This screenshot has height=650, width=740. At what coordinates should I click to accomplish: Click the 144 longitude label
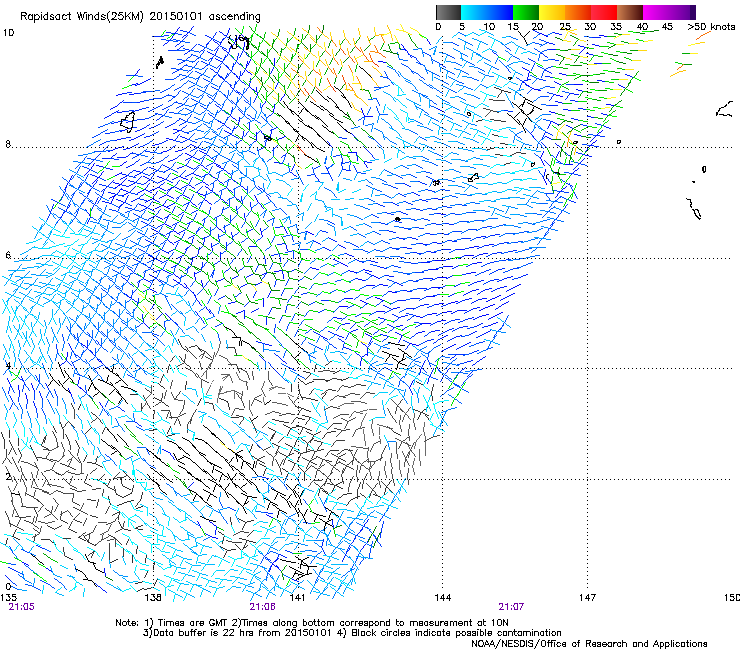tap(442, 598)
